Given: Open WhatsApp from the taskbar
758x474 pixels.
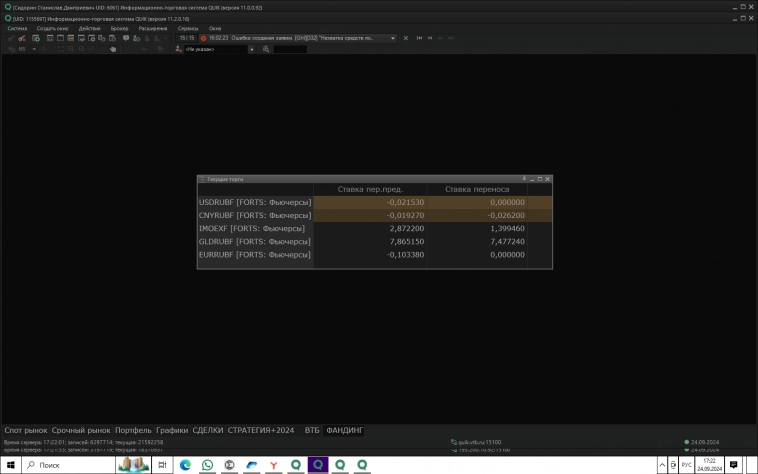Looking at the screenshot, I should [x=207, y=465].
